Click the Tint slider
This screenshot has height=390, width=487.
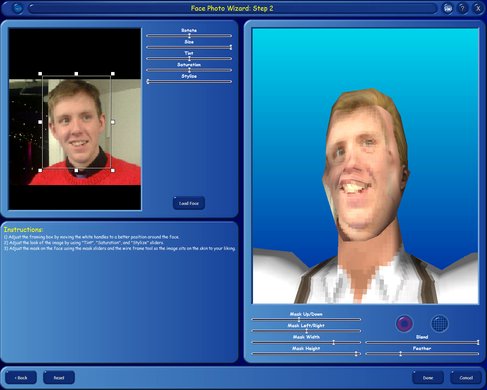(x=189, y=59)
